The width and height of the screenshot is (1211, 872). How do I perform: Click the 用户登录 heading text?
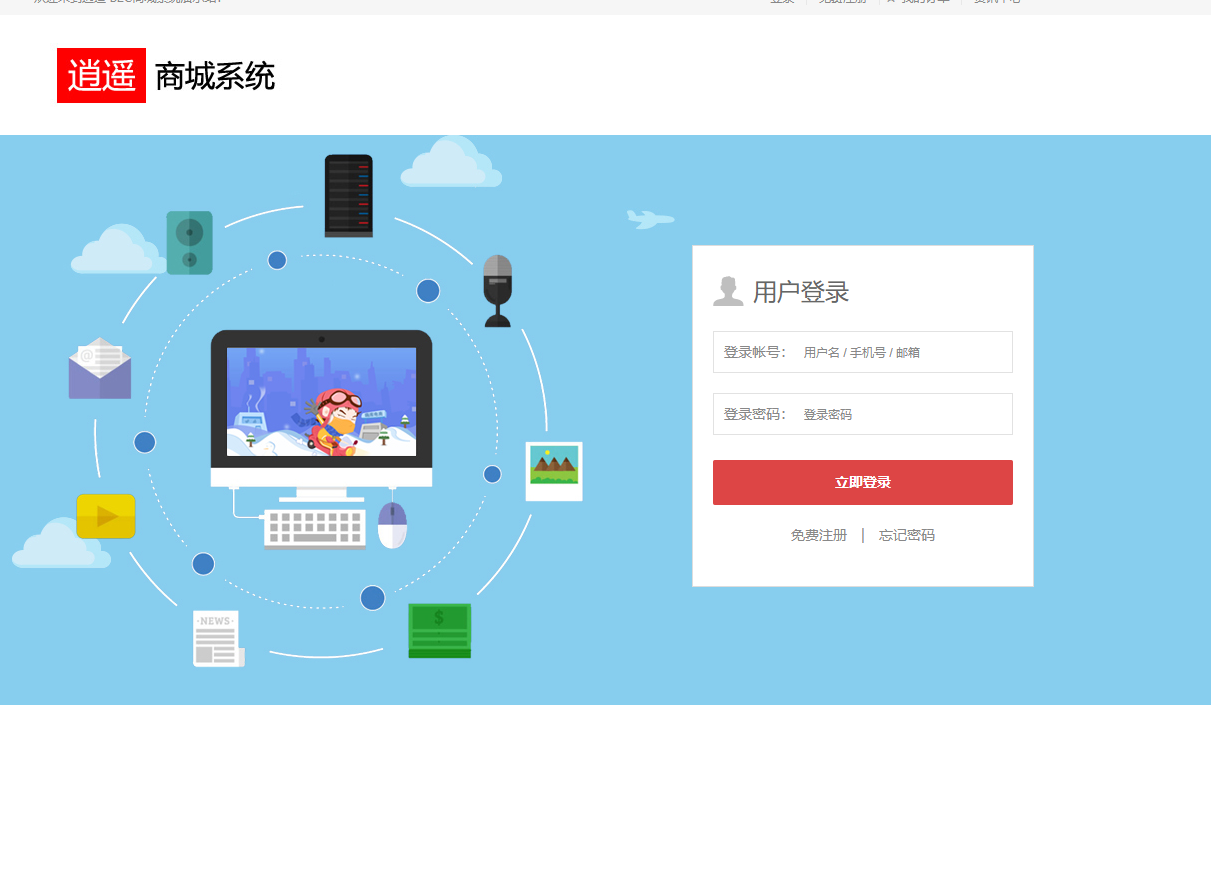pyautogui.click(x=801, y=292)
